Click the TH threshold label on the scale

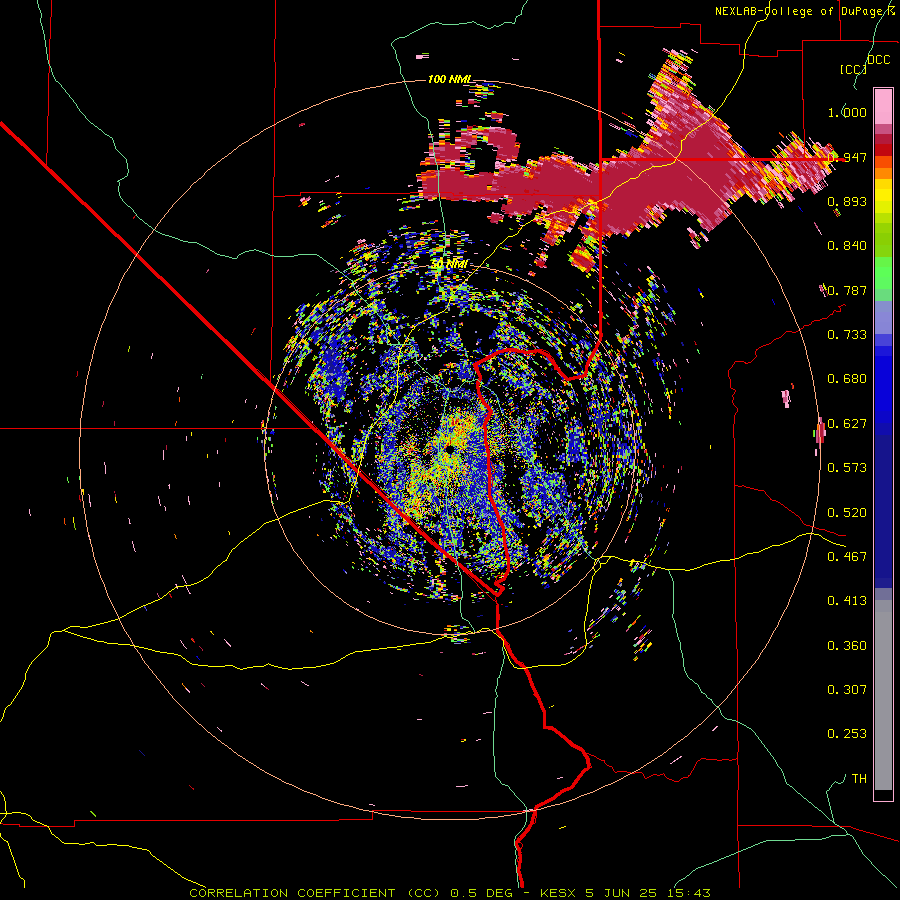pyautogui.click(x=859, y=779)
